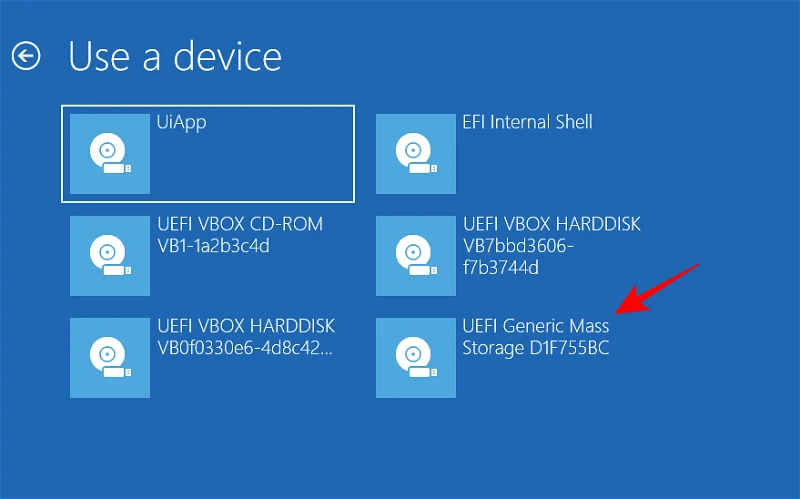
Task: Pick the UEFI VBOX HARDDISK label above VB7bbd3606
Action: pyautogui.click(x=551, y=224)
